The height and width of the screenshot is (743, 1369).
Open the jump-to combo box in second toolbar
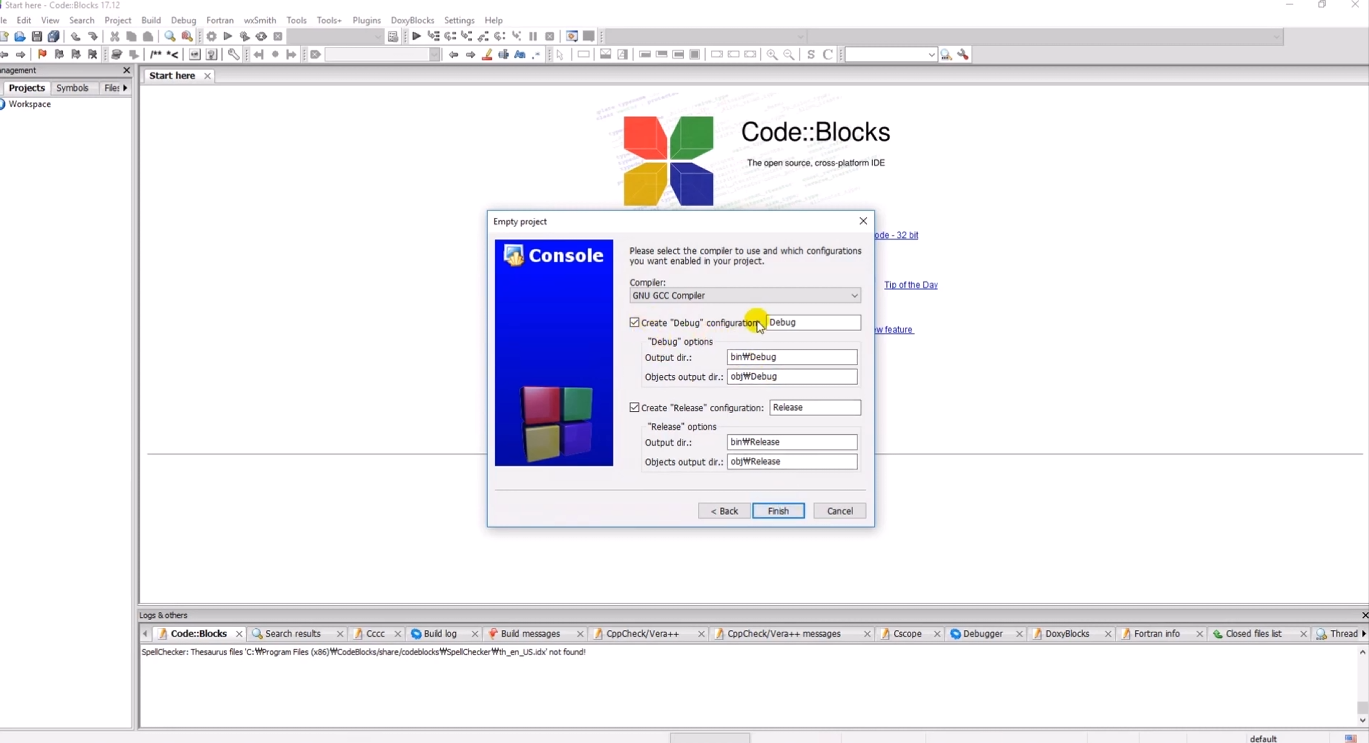pyautogui.click(x=383, y=55)
